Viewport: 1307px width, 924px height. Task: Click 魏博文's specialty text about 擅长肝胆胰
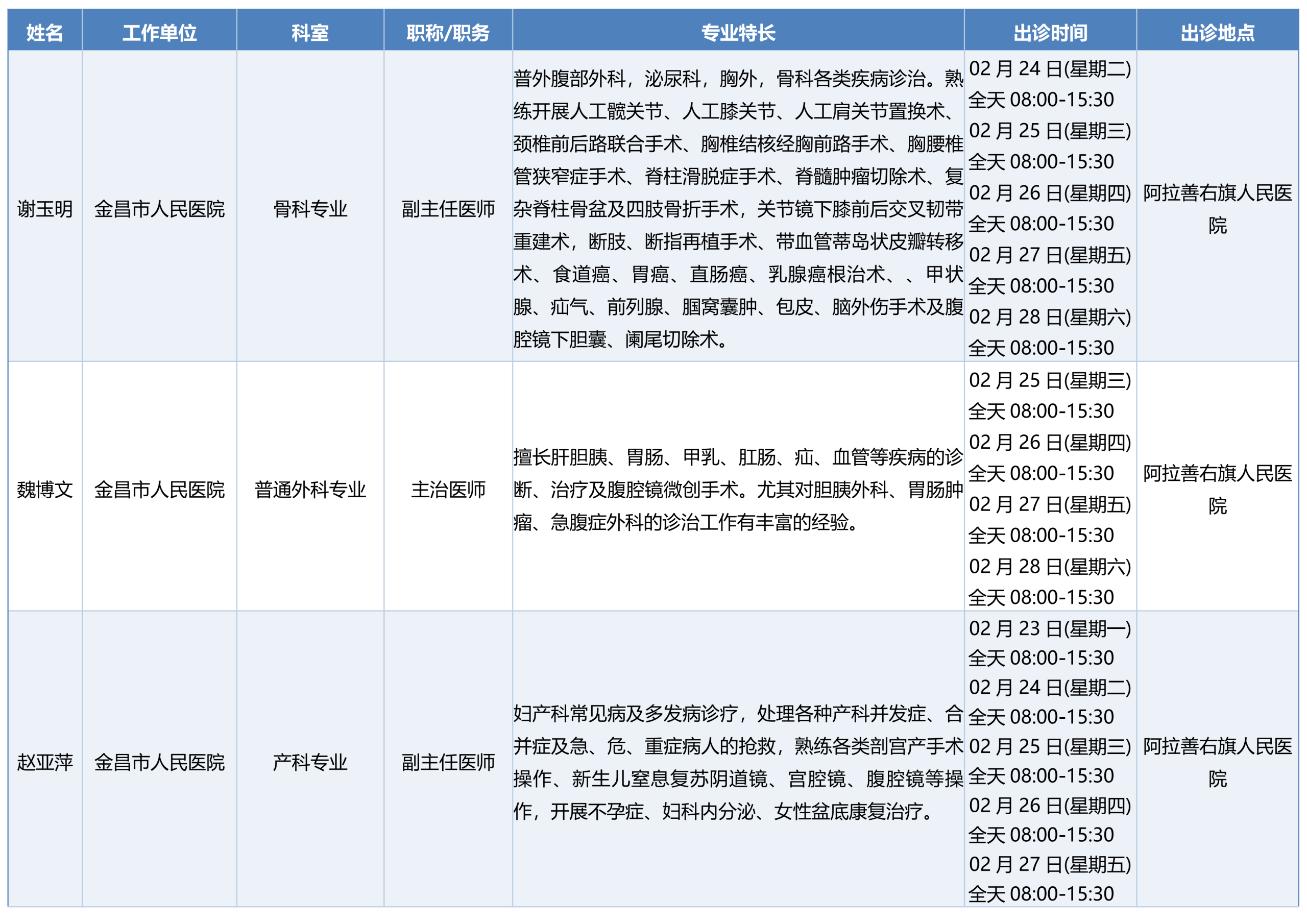click(738, 490)
